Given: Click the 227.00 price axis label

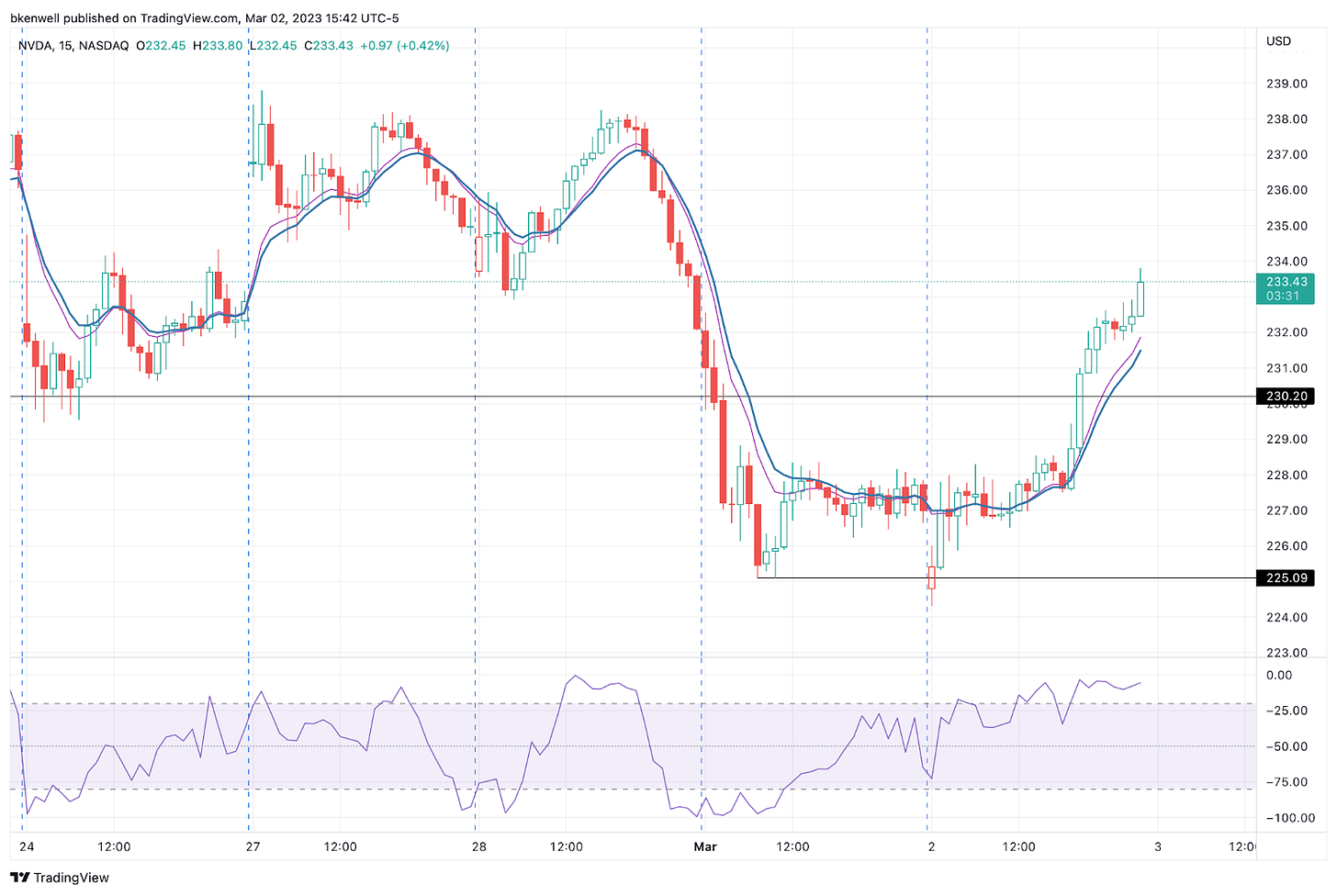Looking at the screenshot, I should pos(1286,510).
